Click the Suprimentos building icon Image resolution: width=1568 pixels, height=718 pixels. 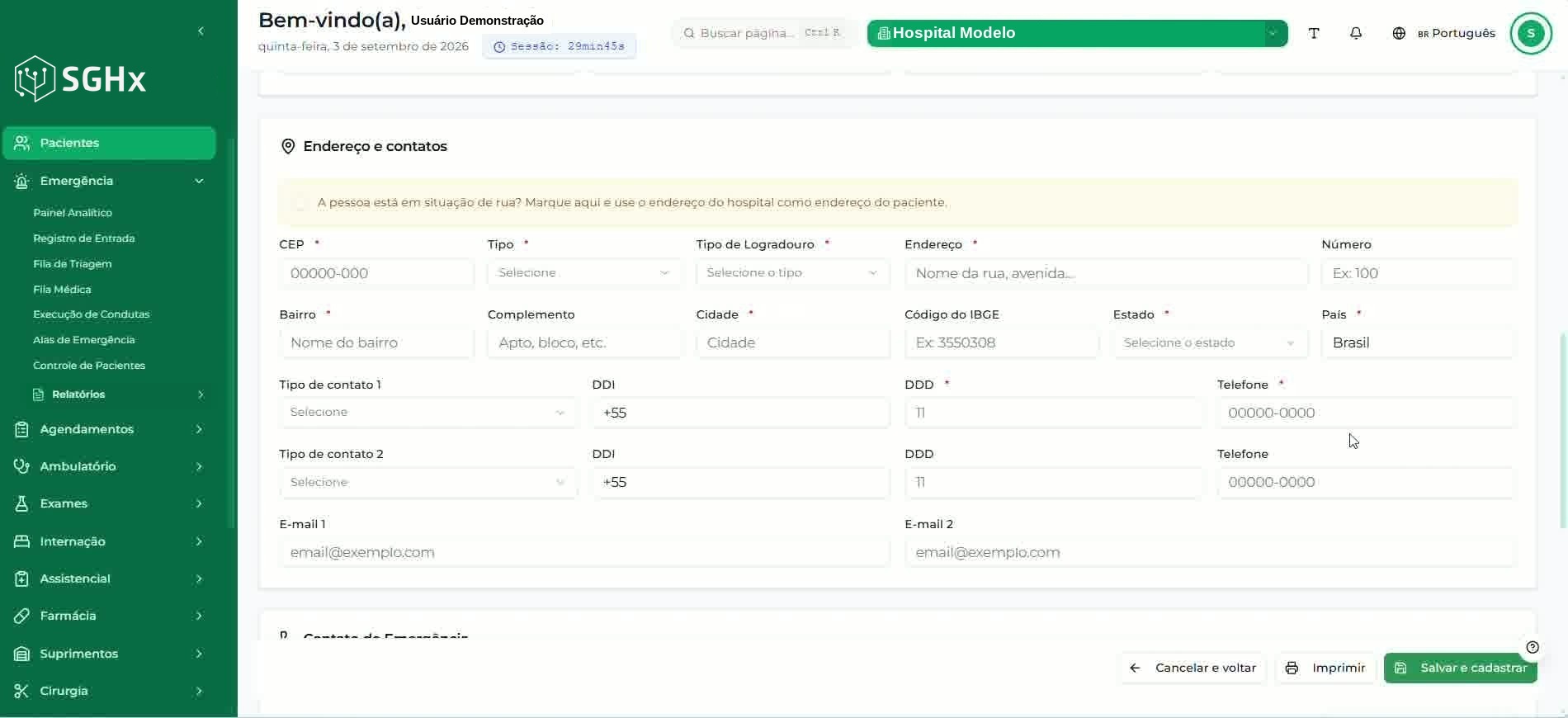[x=22, y=654]
